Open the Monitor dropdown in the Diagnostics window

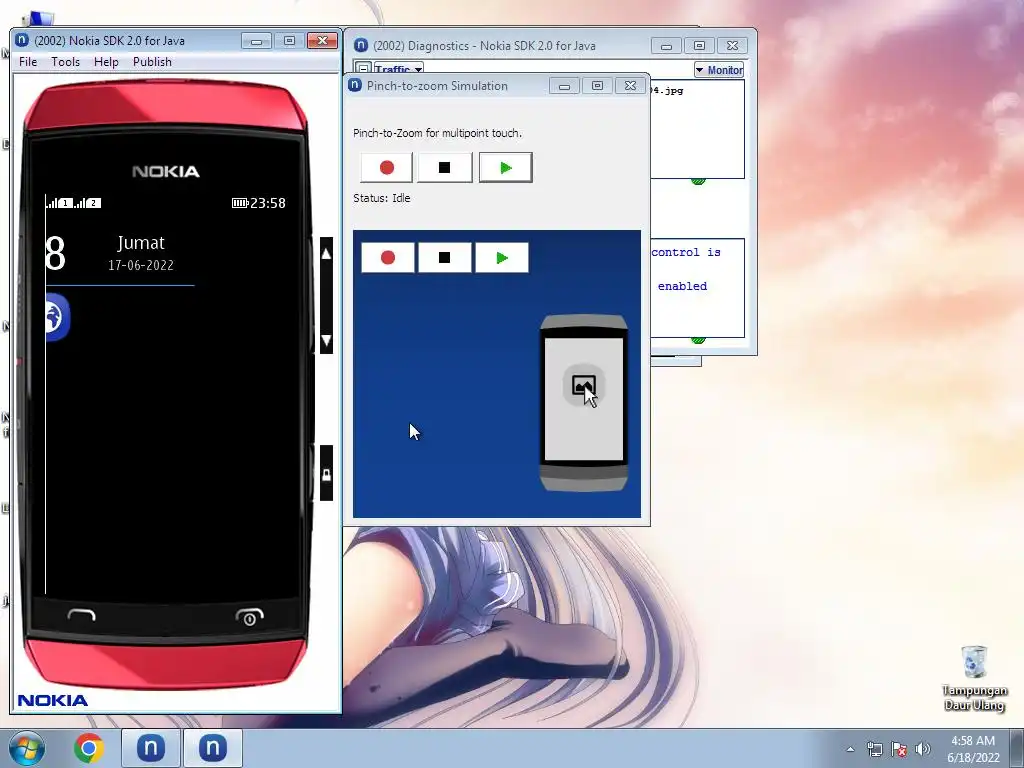(x=718, y=70)
